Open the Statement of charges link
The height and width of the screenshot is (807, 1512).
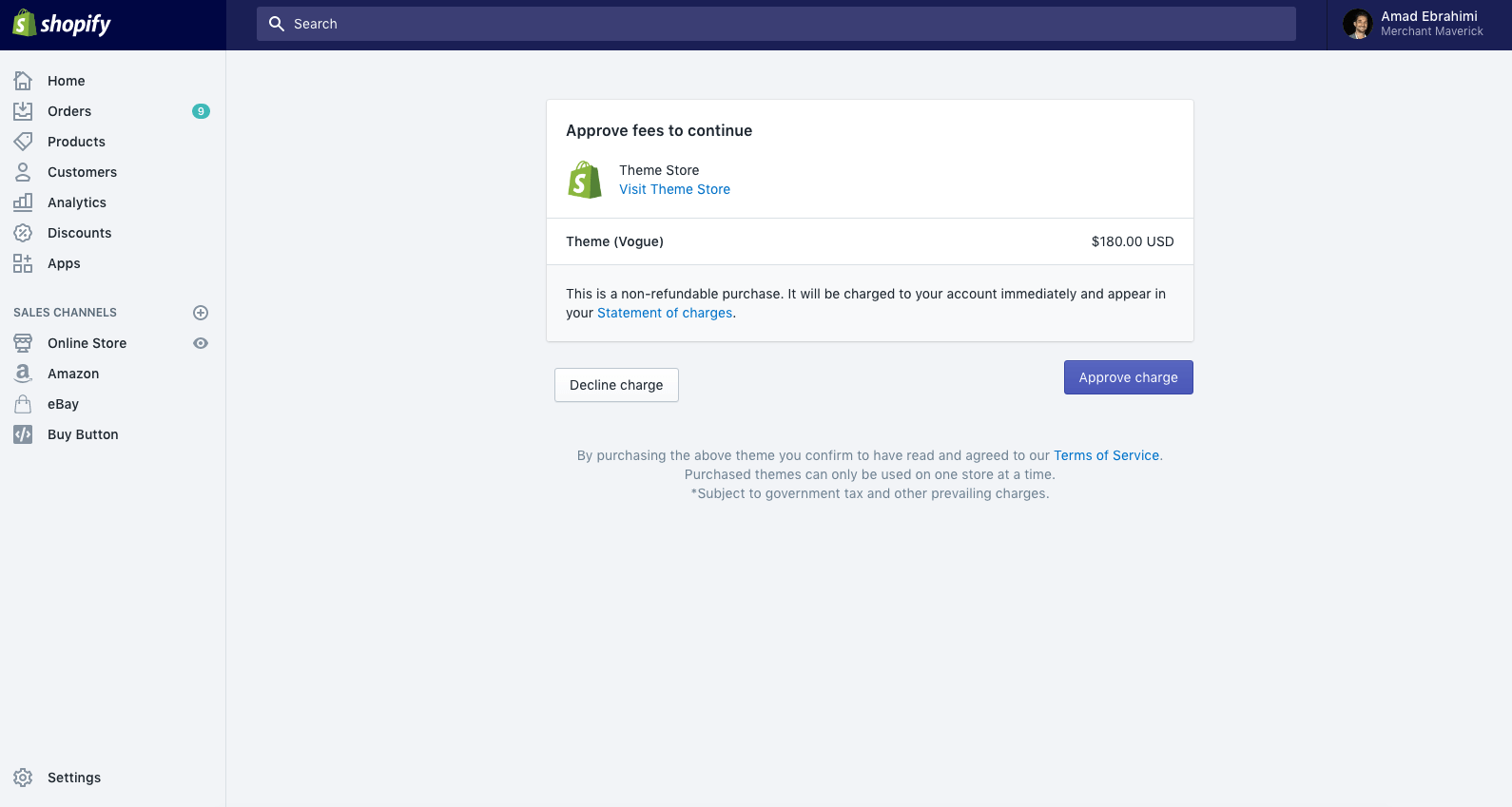(665, 313)
